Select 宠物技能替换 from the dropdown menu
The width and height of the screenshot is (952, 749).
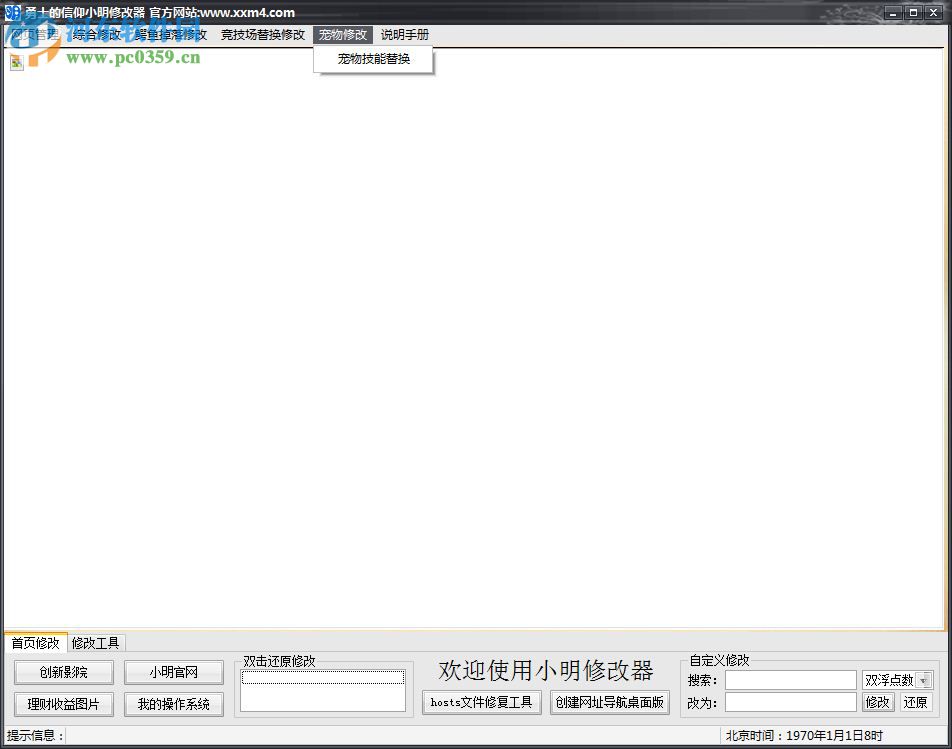tap(373, 59)
